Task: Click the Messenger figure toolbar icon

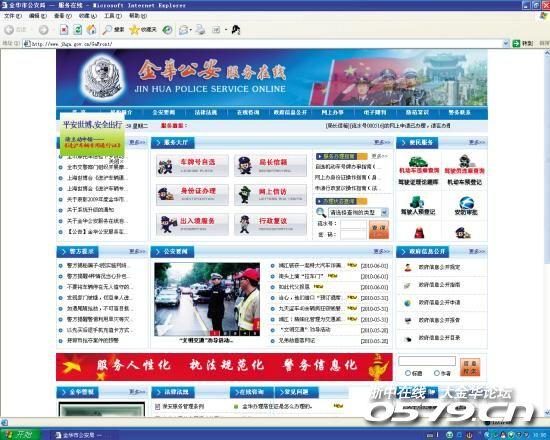Action: point(236,30)
